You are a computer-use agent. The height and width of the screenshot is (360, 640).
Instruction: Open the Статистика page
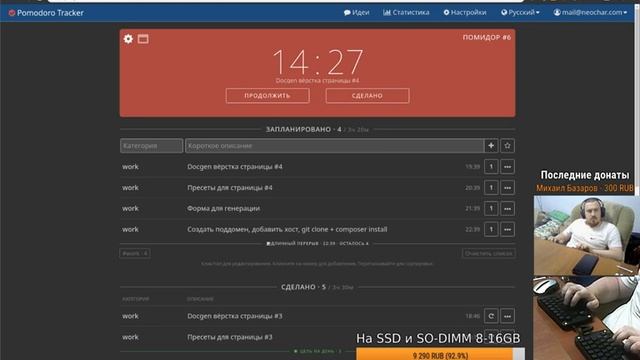(406, 13)
